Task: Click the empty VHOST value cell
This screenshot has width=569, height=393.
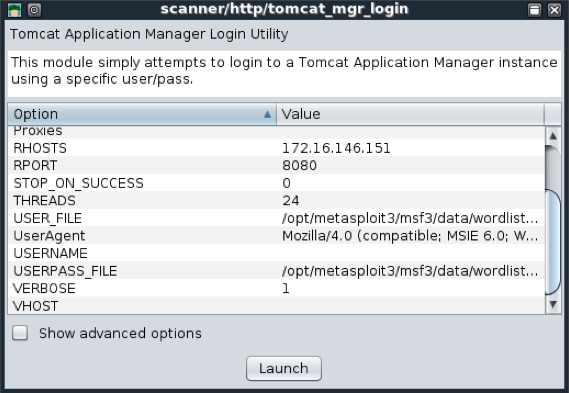Action: [x=410, y=306]
